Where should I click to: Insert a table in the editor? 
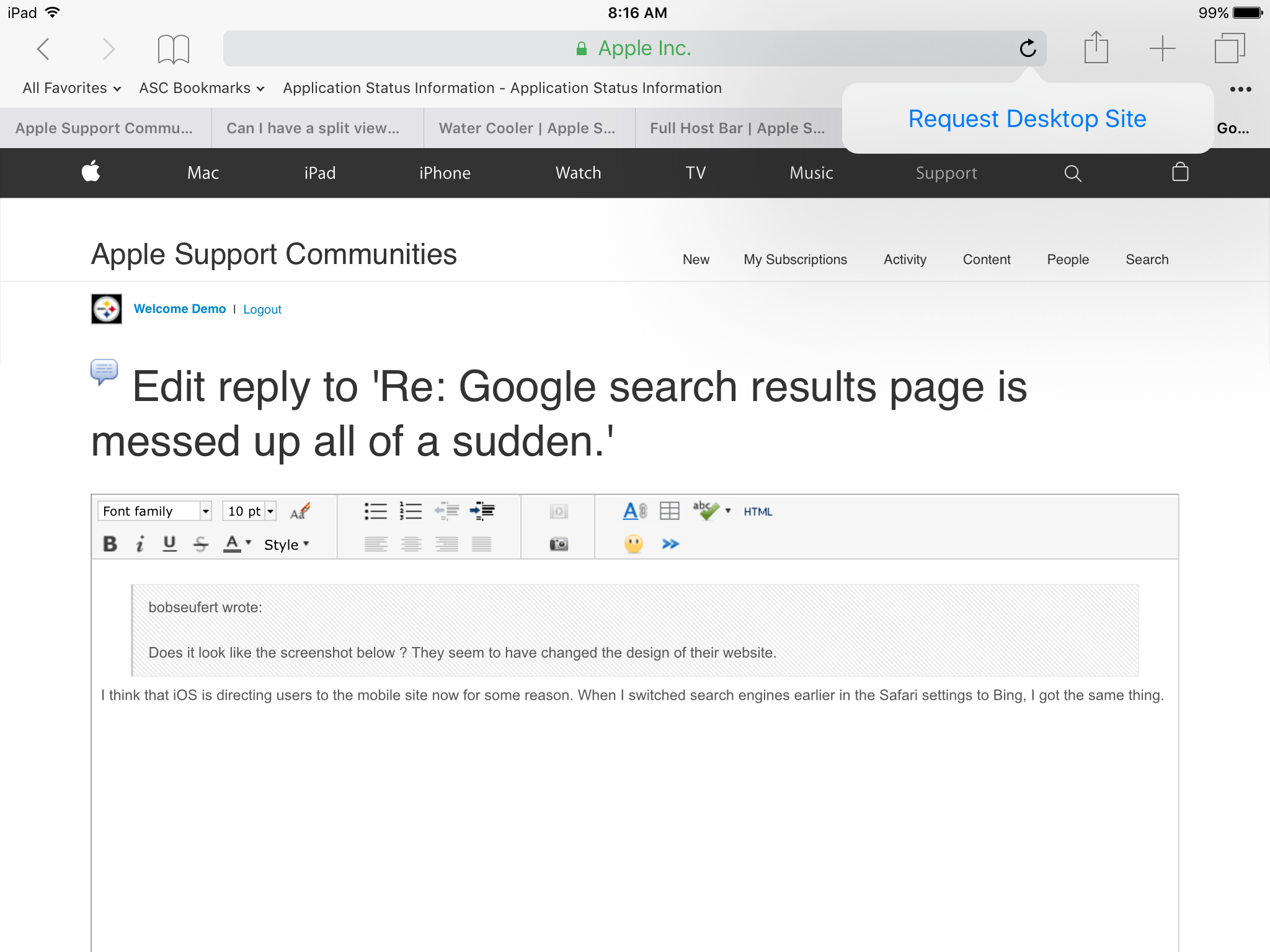point(669,511)
